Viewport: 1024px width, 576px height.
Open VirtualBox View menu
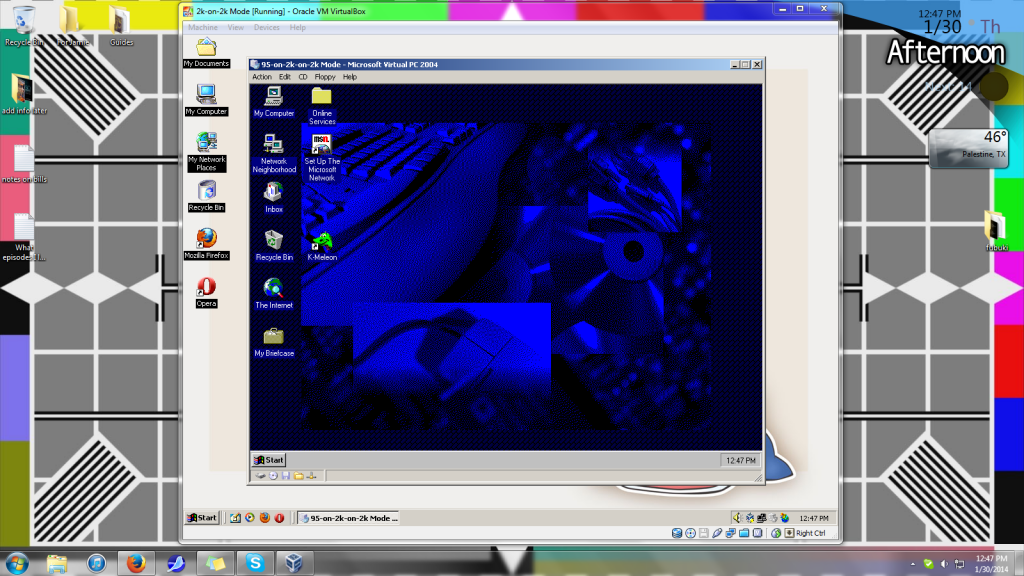point(235,27)
